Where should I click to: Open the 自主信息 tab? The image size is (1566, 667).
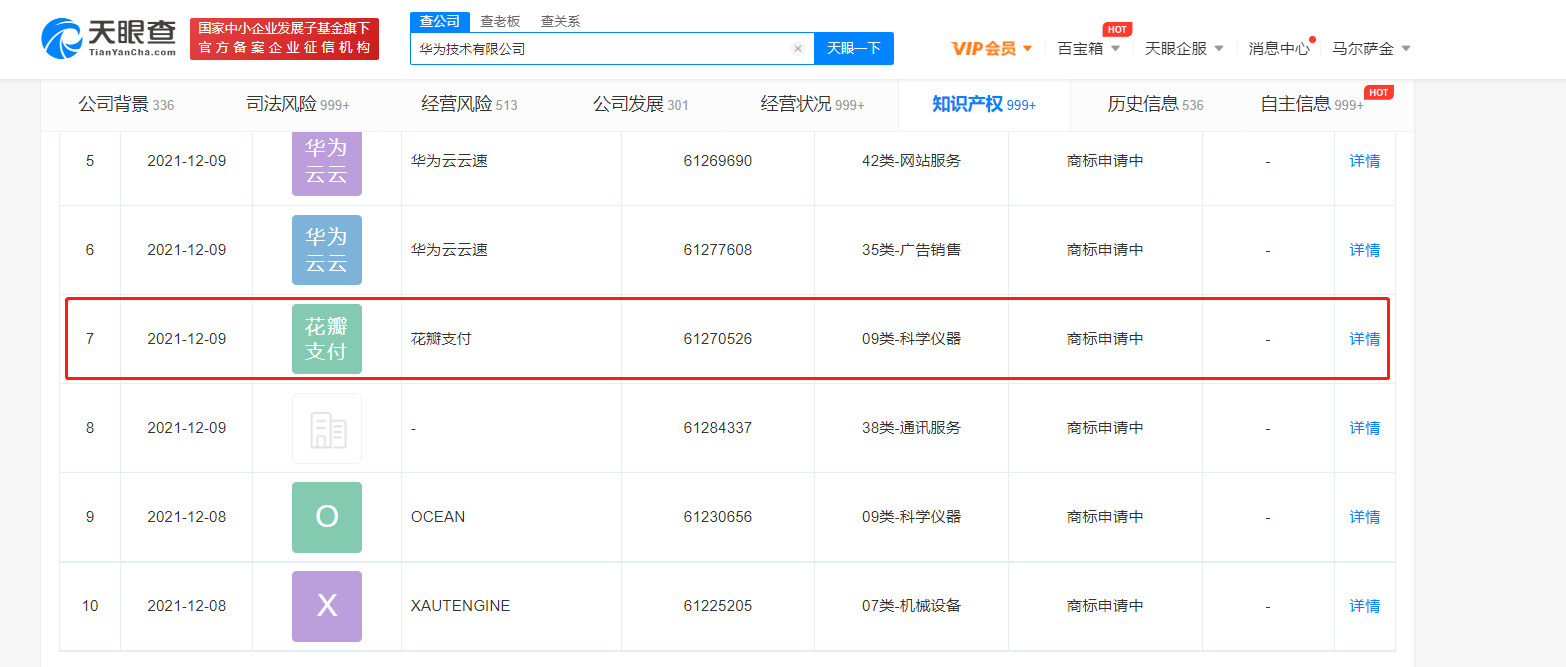tap(1312, 104)
